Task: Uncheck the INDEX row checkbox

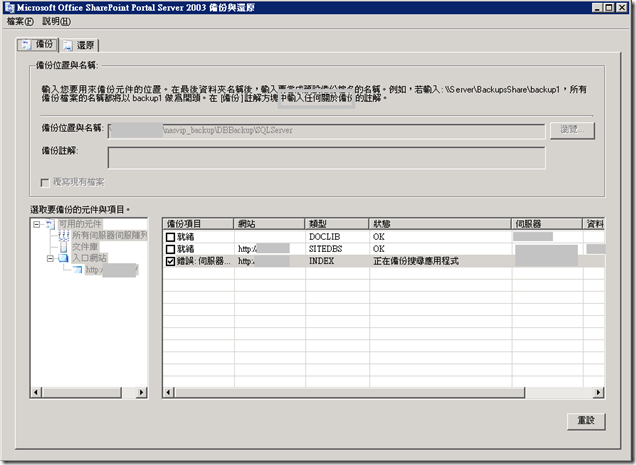Action: pyautogui.click(x=170, y=261)
